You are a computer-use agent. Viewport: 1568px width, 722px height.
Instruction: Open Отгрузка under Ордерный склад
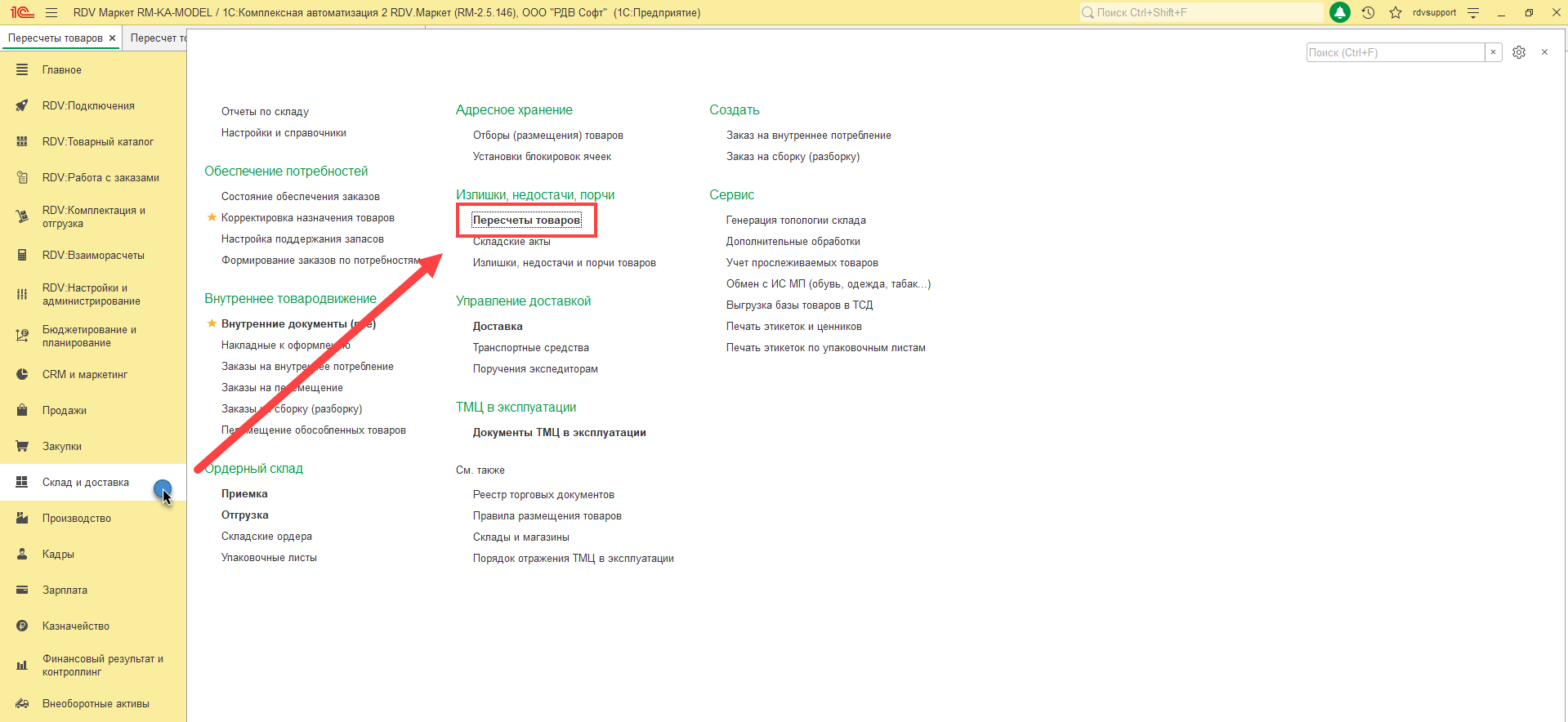(x=244, y=515)
